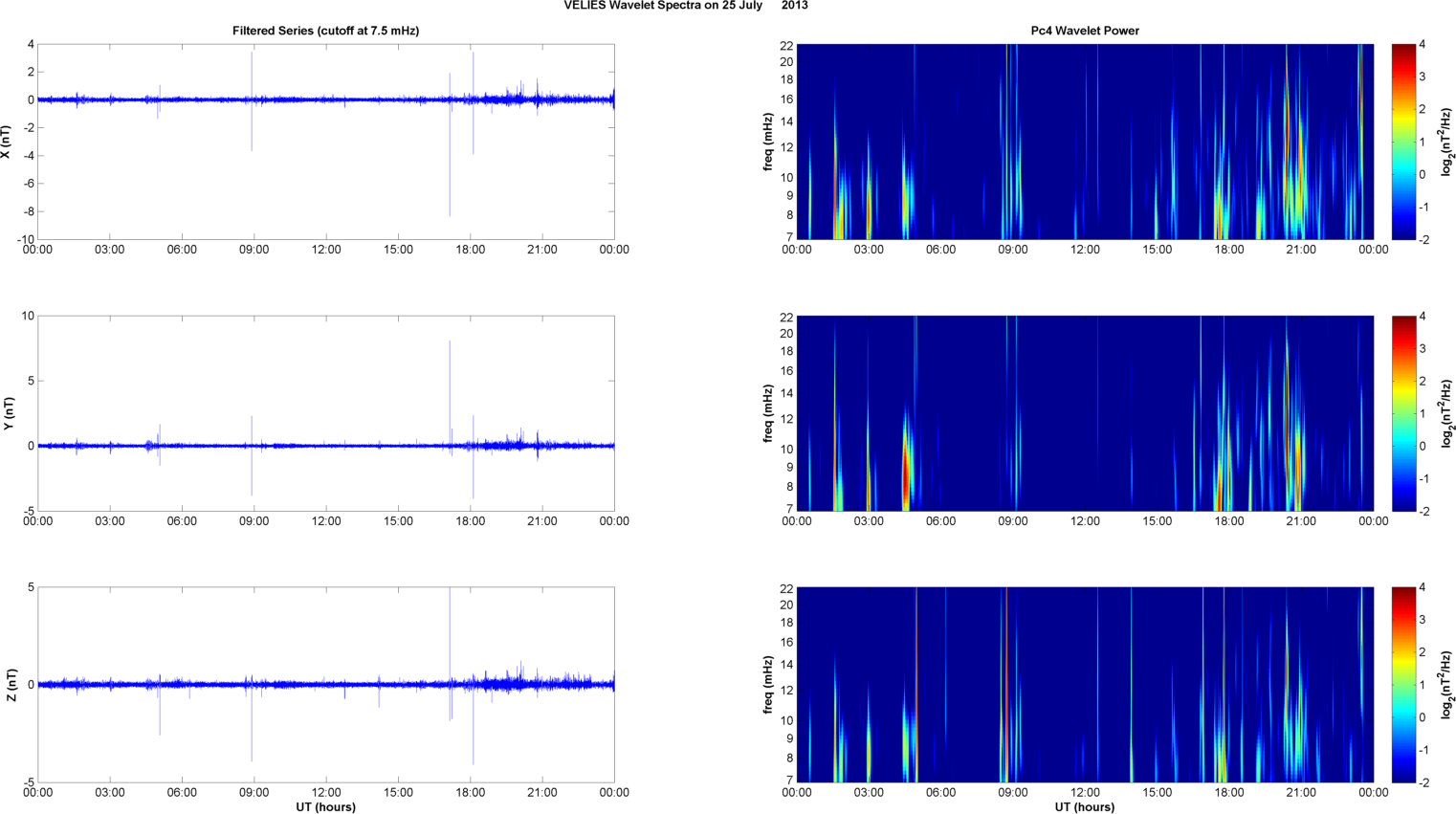Viewport: 1456px width, 814px height.
Task: Click log2(nT²/Hz) label beside top colorbar
Action: tap(1447, 142)
